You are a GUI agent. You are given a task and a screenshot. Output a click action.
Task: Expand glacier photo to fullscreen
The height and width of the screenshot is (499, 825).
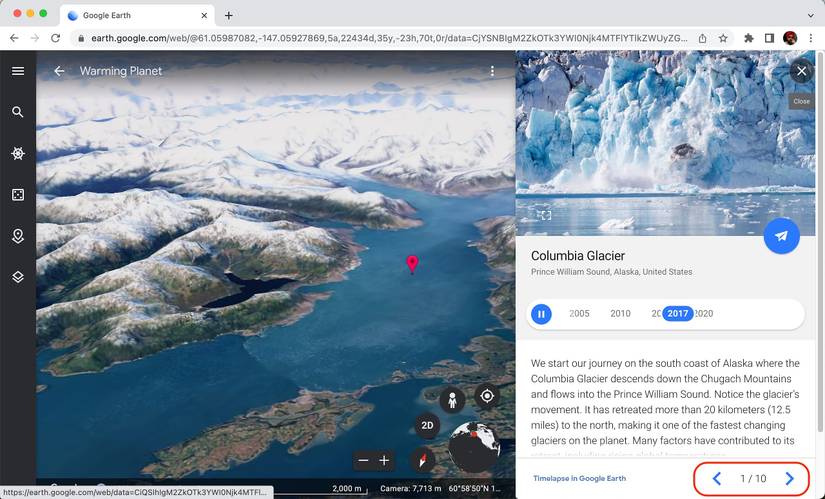pos(546,215)
